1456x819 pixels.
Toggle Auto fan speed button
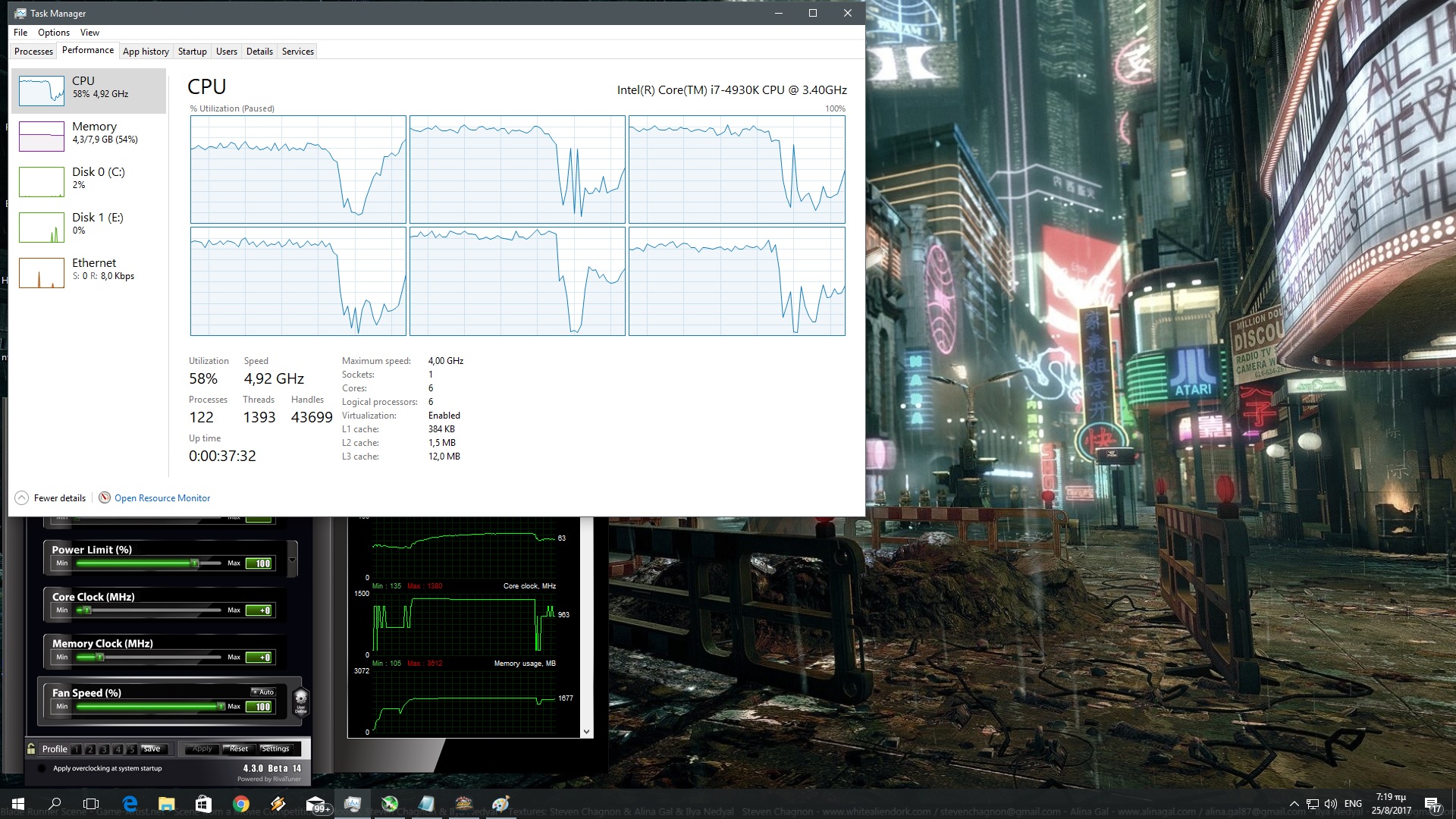pos(263,692)
